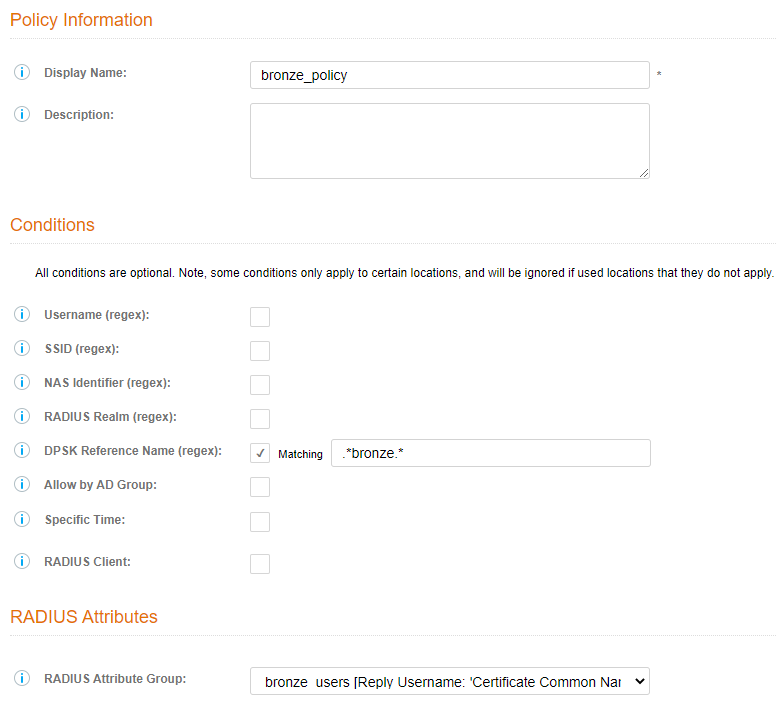
Task: Focus the Description text area
Action: coord(449,141)
